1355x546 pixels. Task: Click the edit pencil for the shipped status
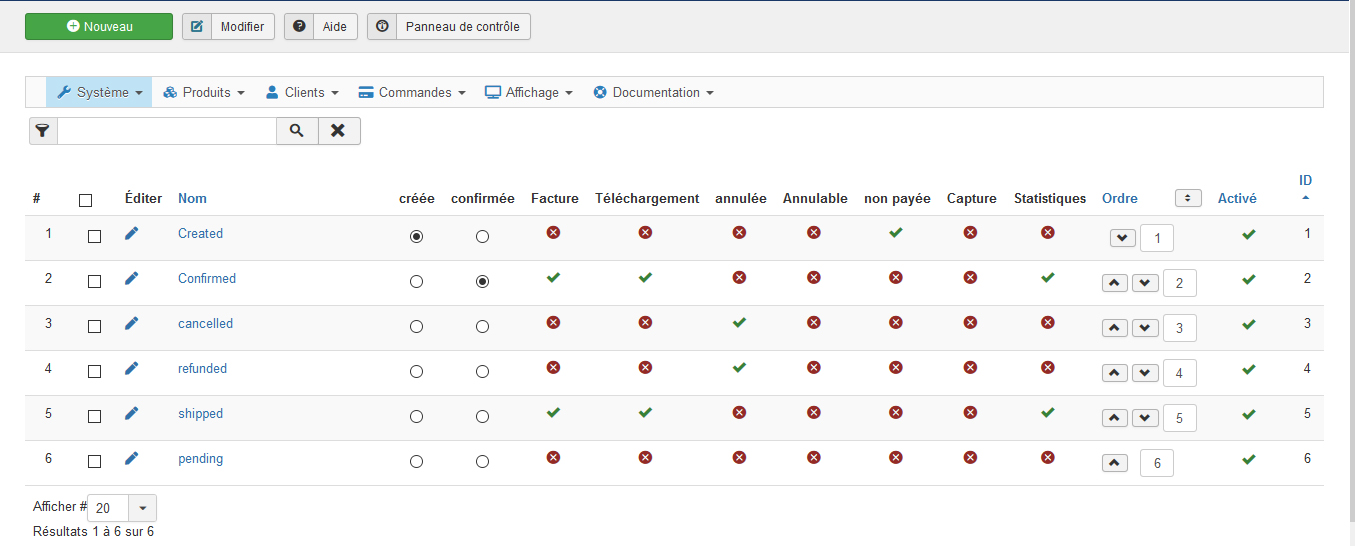pos(131,413)
